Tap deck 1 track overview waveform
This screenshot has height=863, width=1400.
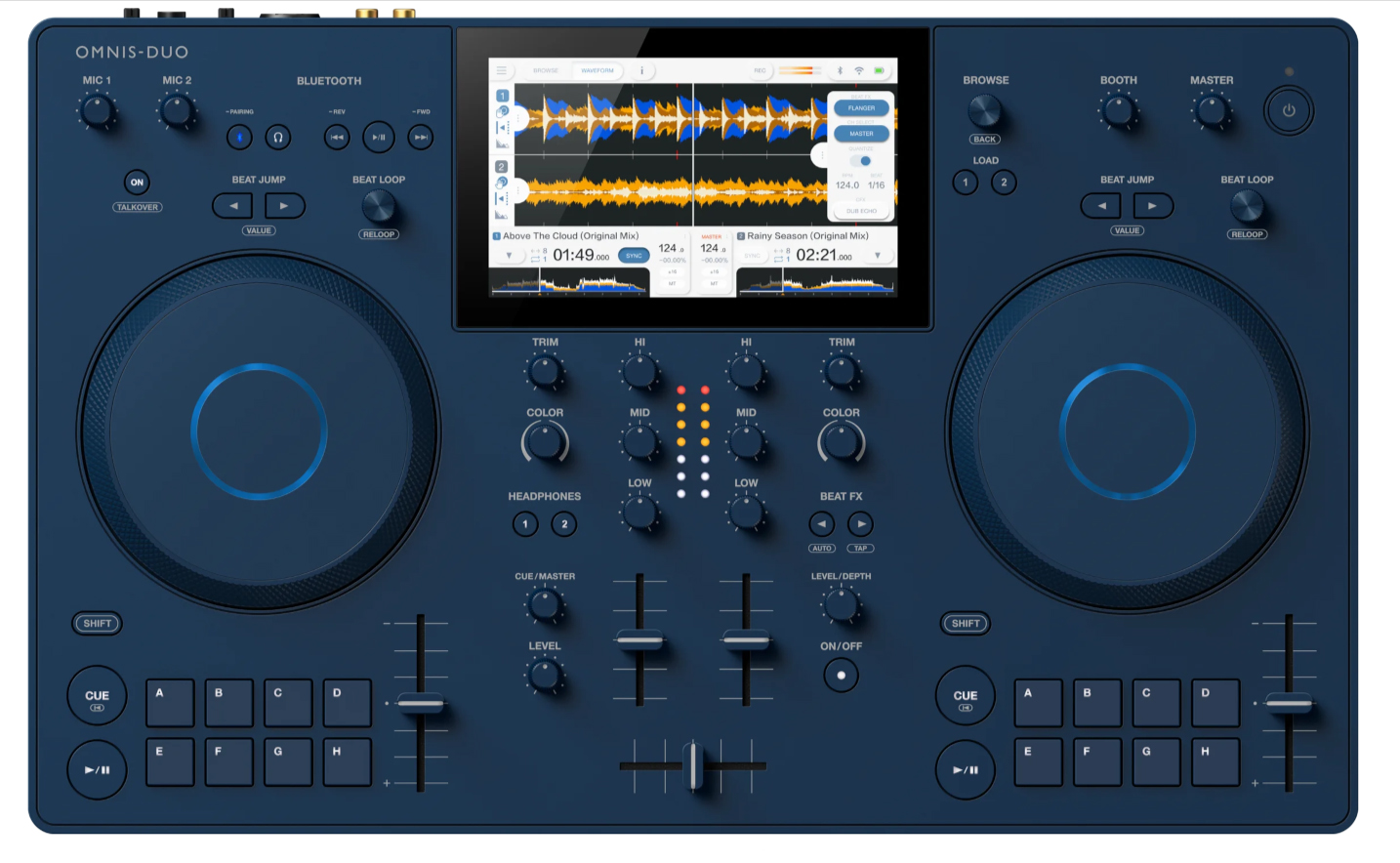[x=569, y=283]
